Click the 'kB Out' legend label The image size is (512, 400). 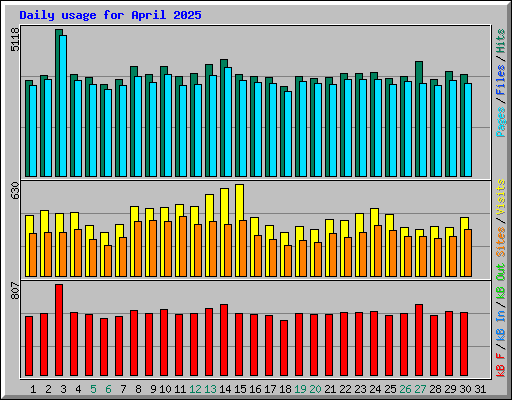point(501,281)
